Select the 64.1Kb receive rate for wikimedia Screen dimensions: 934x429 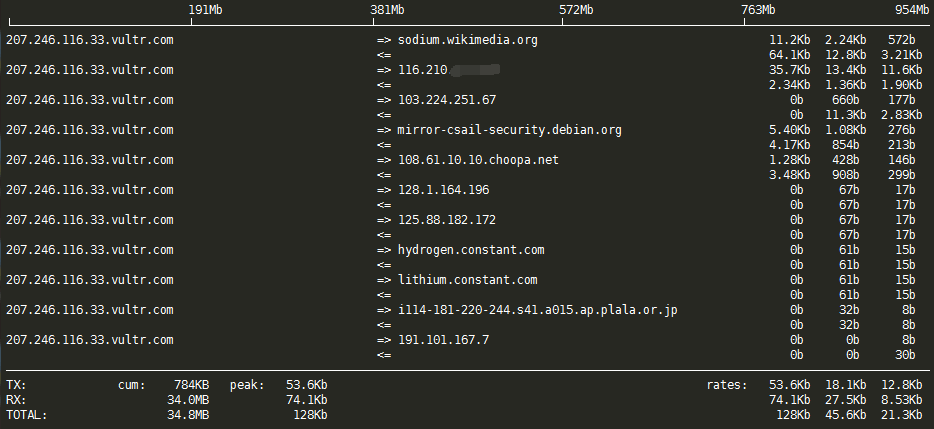click(x=789, y=55)
